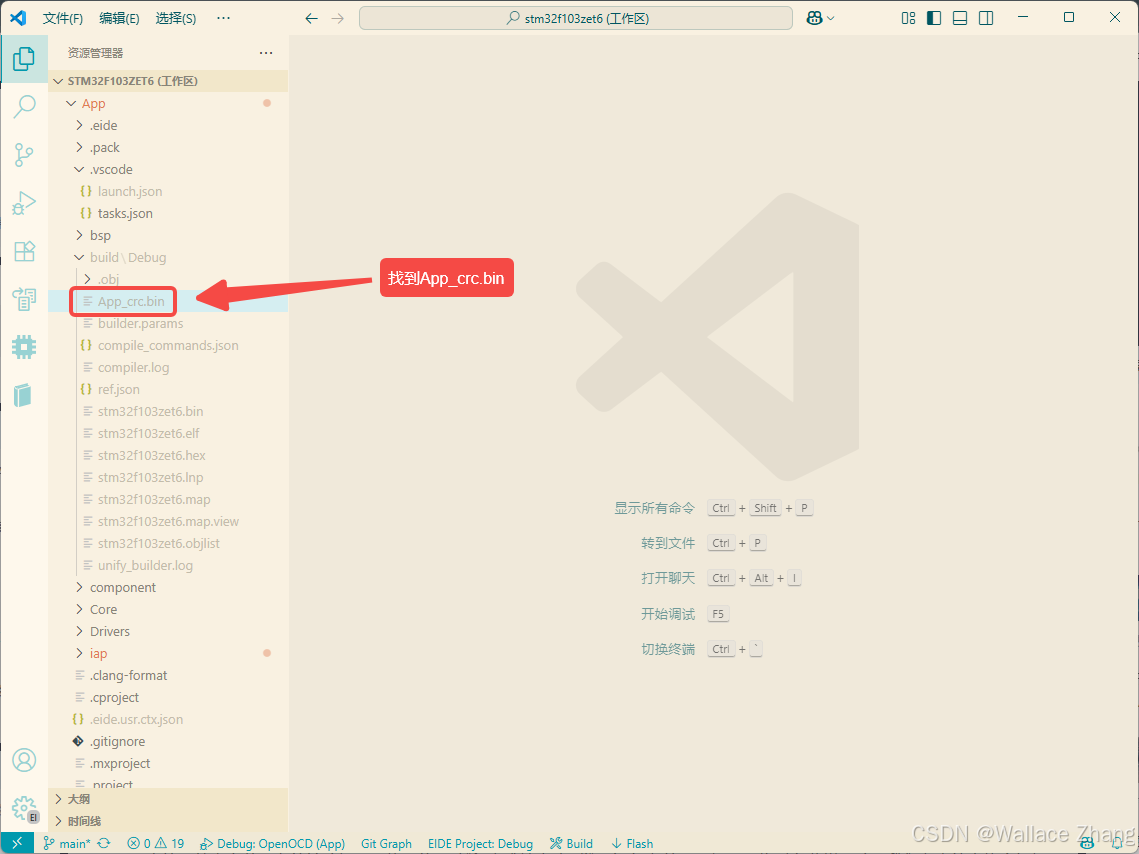Go back with the left arrow
Viewport: 1139px width, 854px height.
312,18
